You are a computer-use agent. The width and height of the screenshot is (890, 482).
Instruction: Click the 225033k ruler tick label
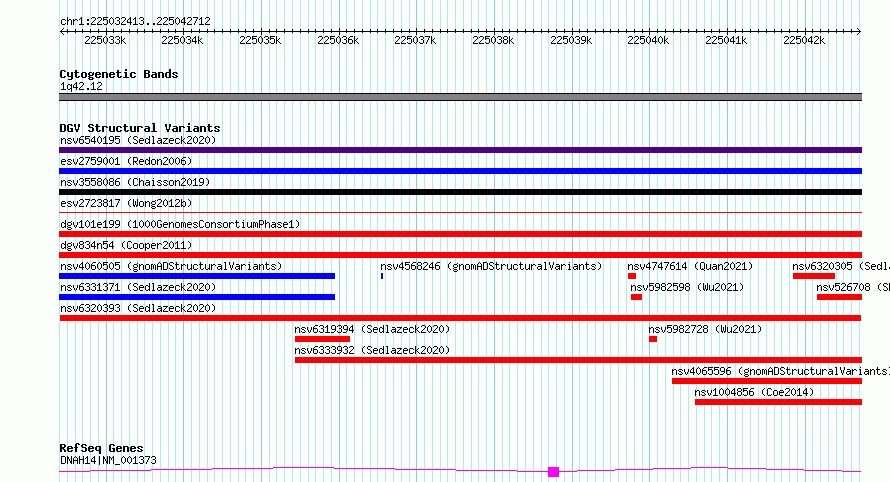pyautogui.click(x=105, y=40)
